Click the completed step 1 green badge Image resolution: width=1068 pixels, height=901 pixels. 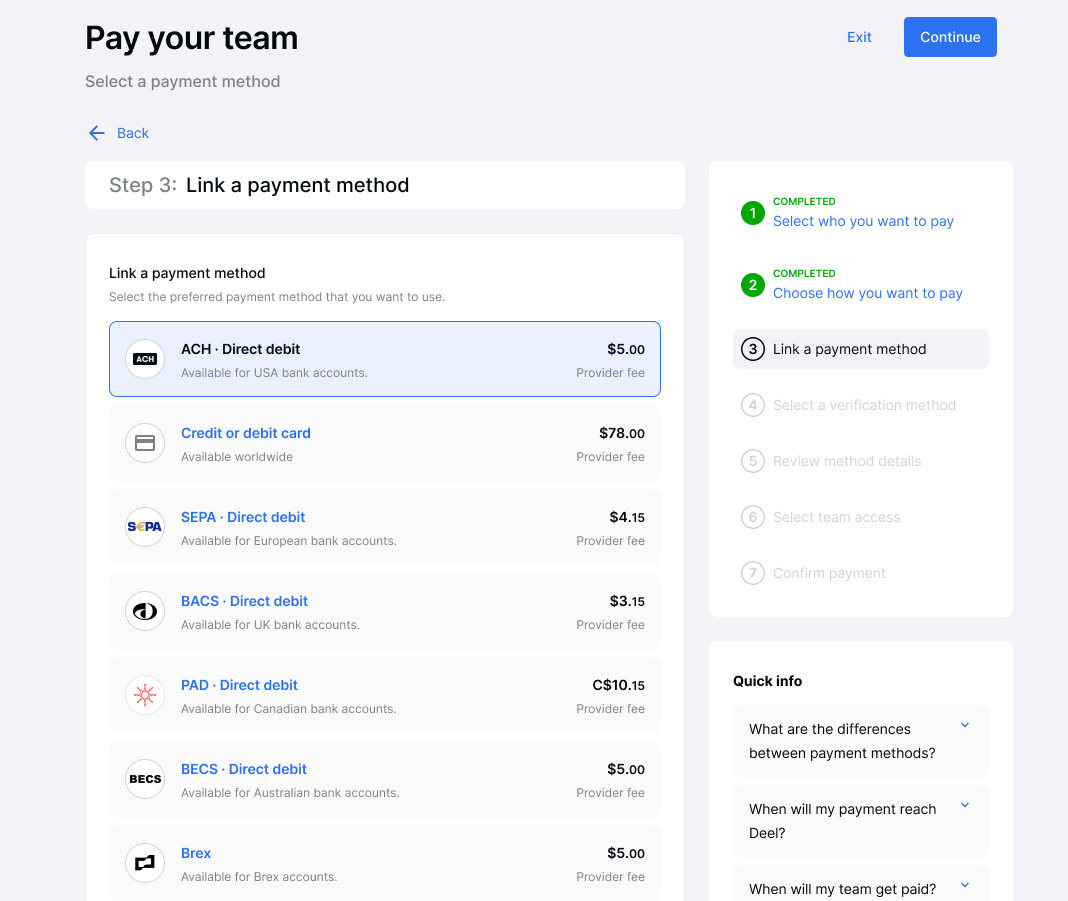(752, 213)
